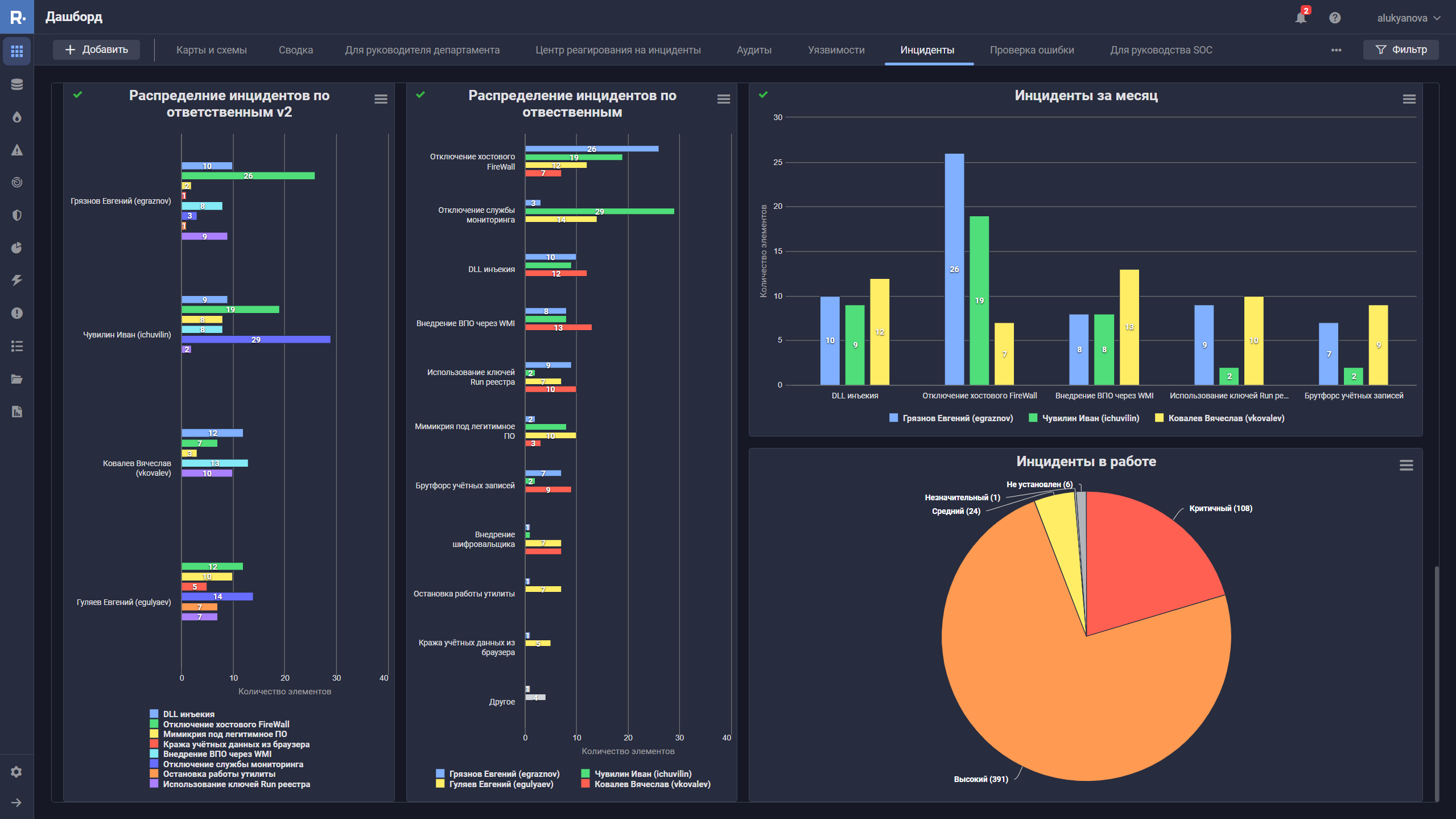This screenshot has width=1456, height=819.
Task: Open the lightning bolt sidebar icon
Action: pos(17,280)
